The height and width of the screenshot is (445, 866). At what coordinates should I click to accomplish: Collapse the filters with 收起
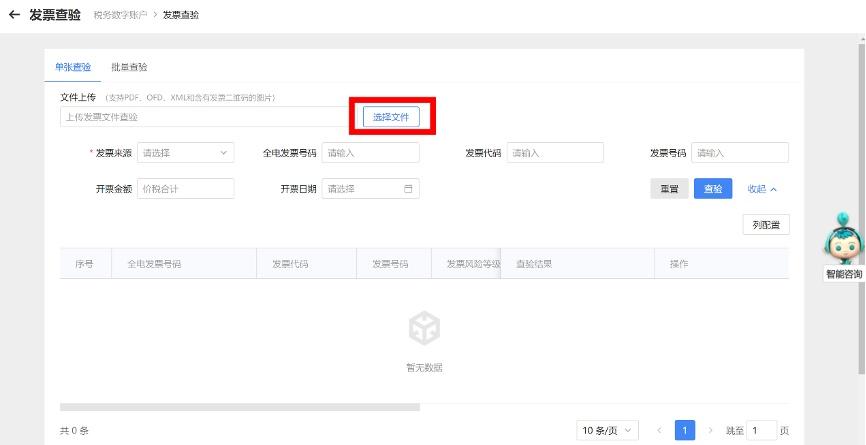pyautogui.click(x=762, y=189)
